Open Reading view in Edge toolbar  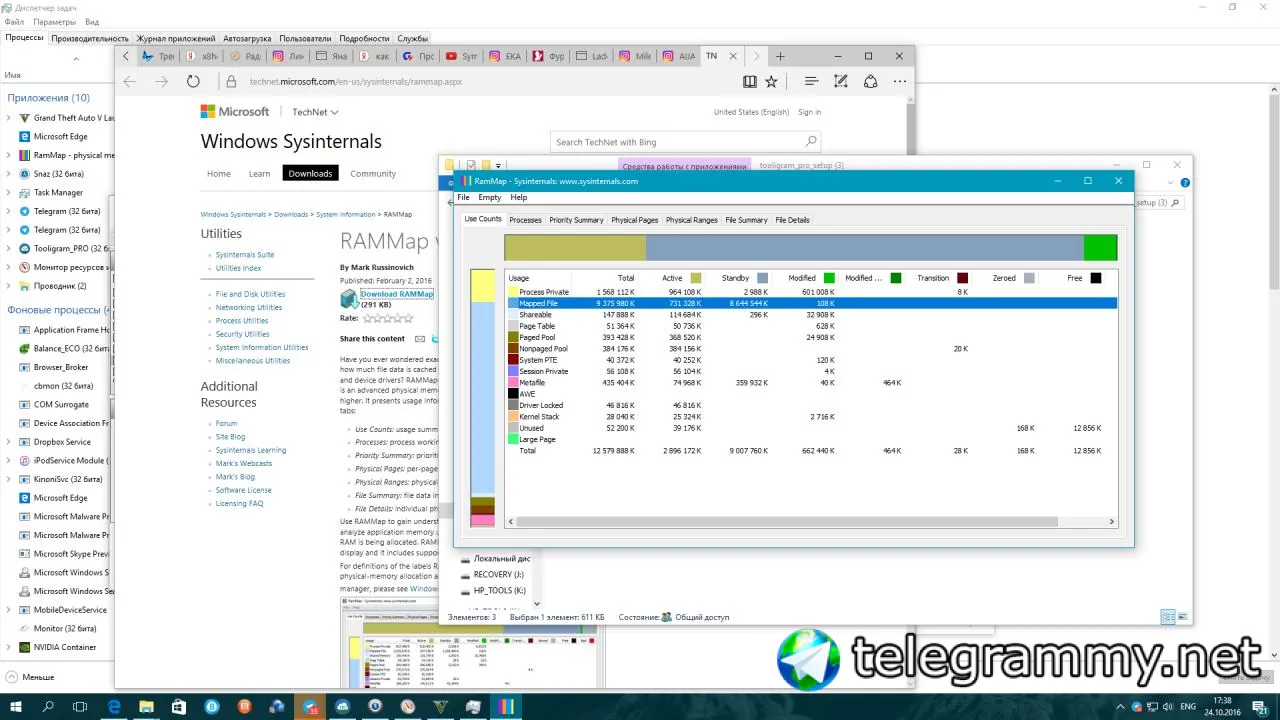(x=750, y=82)
